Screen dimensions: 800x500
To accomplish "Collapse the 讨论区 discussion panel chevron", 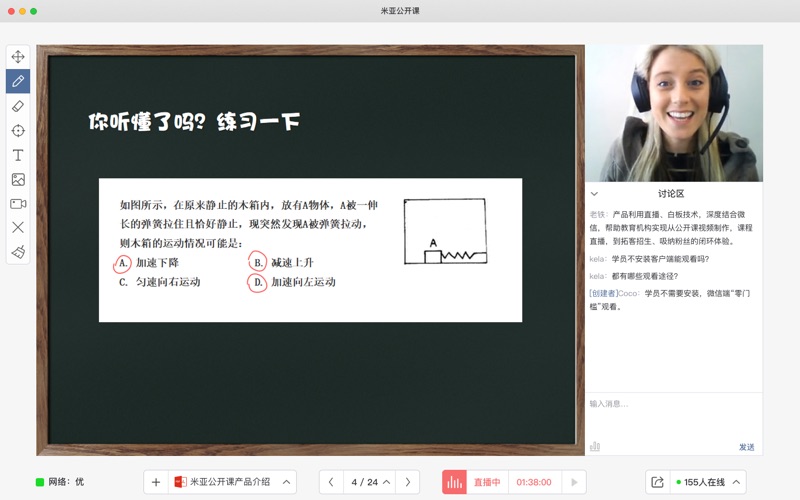I will [595, 194].
